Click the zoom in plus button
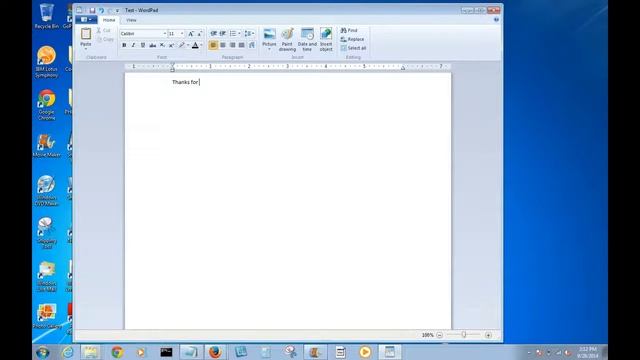Image resolution: width=640 pixels, height=360 pixels. 488,335
